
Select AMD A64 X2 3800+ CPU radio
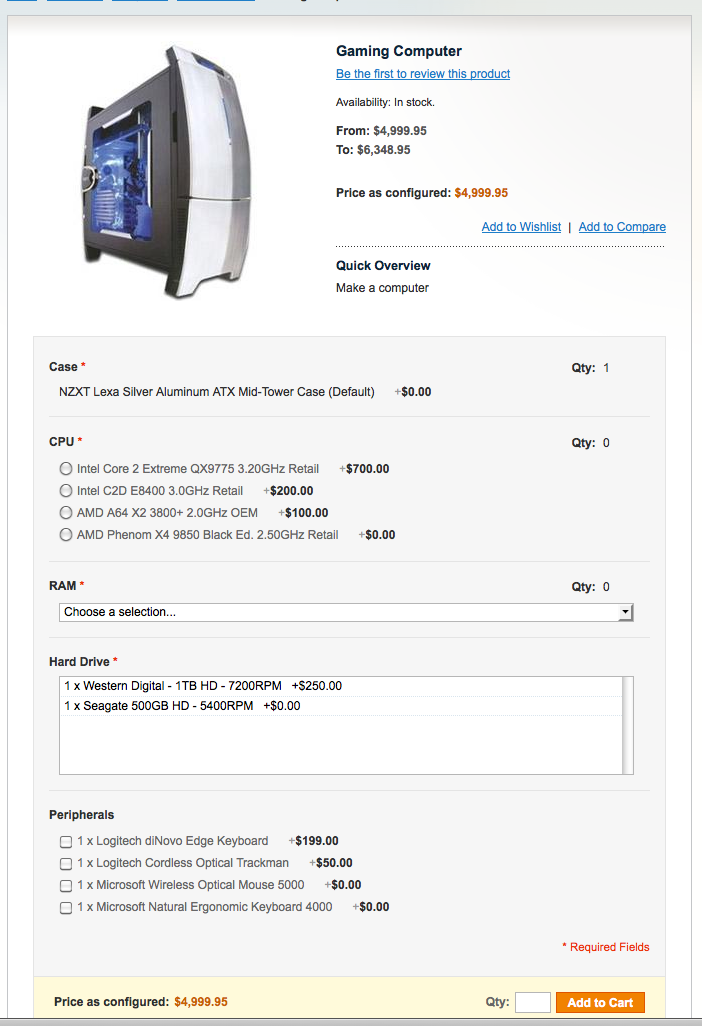[66, 513]
